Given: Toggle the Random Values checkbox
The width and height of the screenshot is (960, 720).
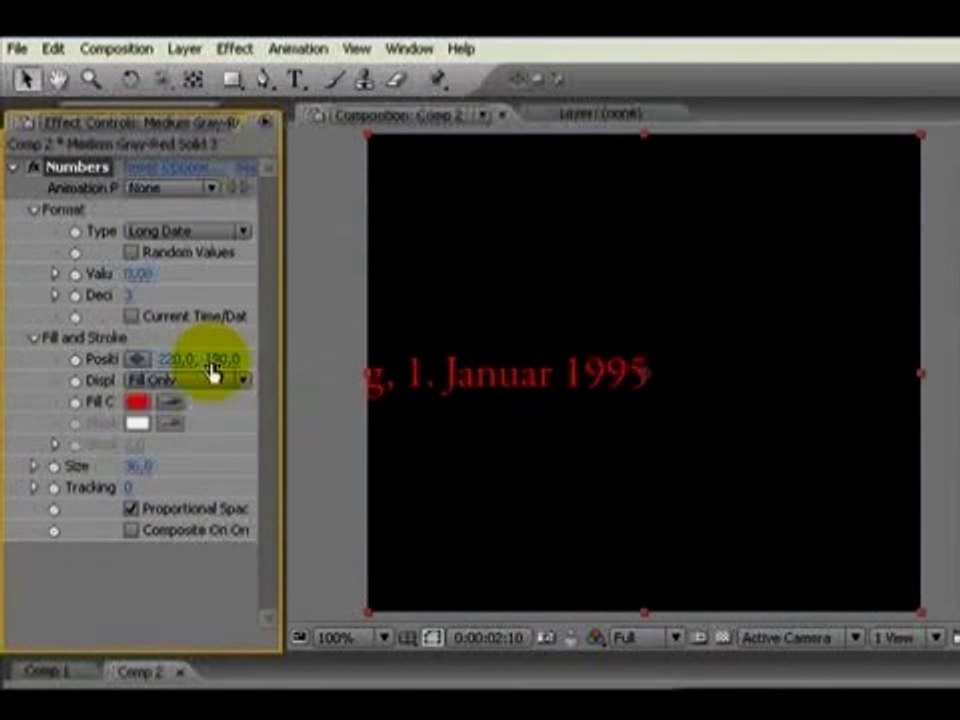Looking at the screenshot, I should click(x=131, y=252).
